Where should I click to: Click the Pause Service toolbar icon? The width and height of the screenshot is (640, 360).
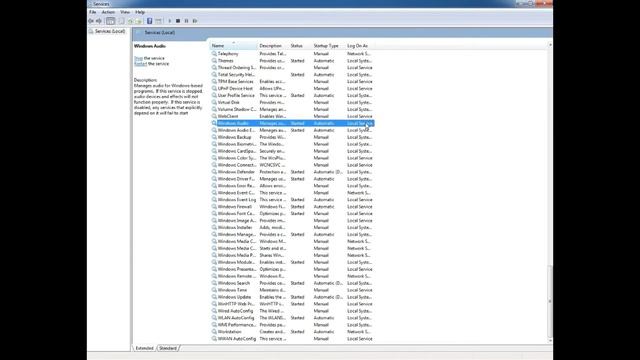[187, 21]
